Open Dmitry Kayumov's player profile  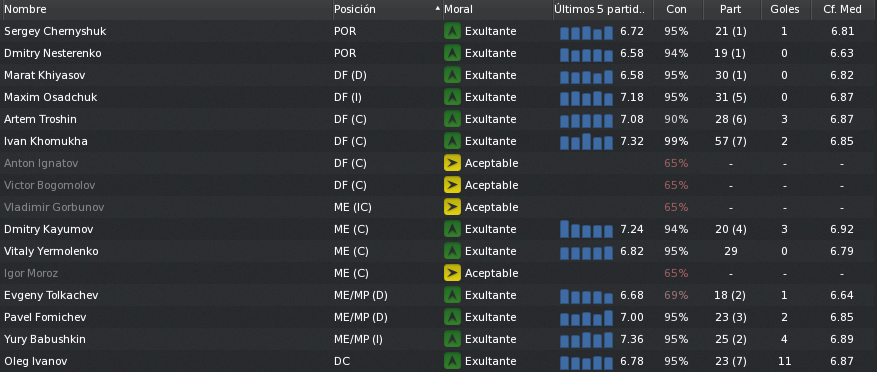tap(49, 229)
